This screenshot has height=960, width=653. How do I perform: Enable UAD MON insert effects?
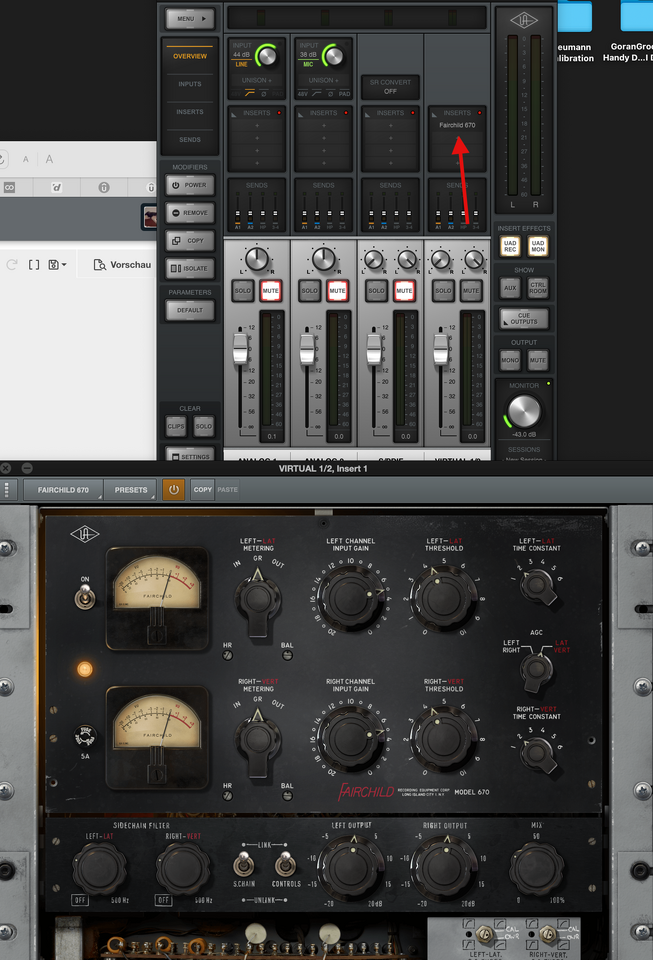(x=538, y=246)
